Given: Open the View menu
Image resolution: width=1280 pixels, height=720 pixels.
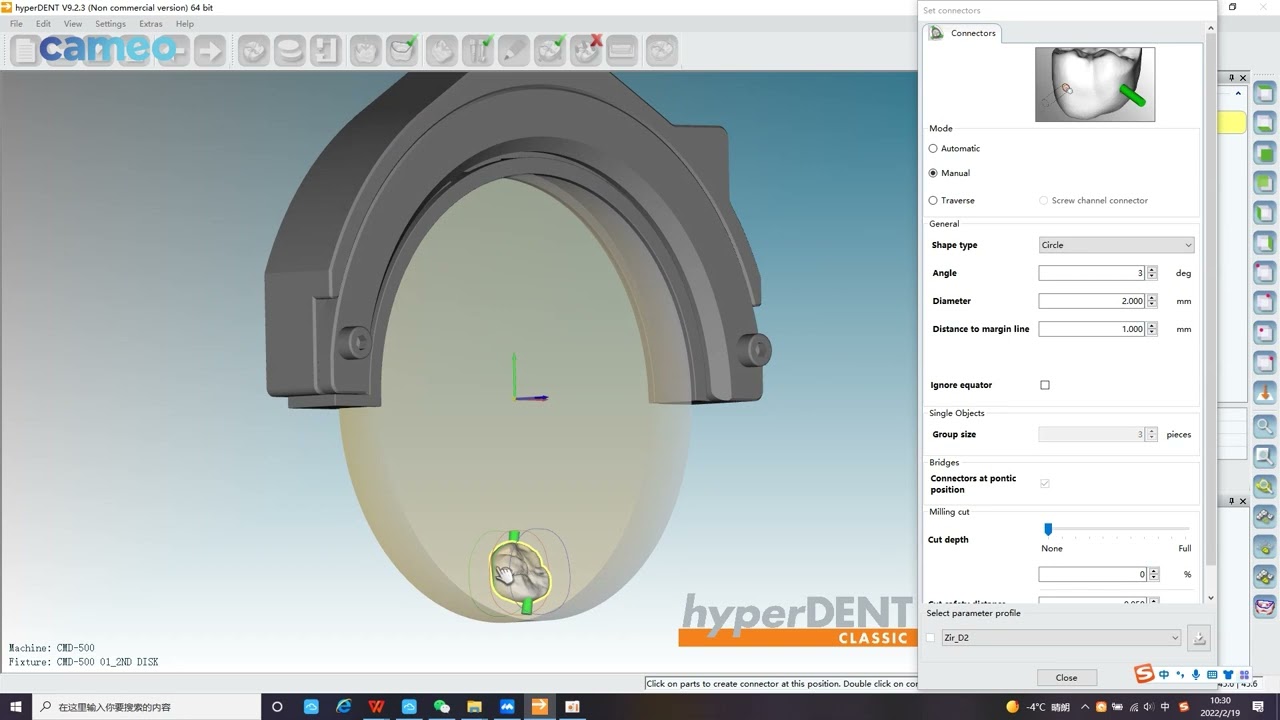Looking at the screenshot, I should (73, 24).
